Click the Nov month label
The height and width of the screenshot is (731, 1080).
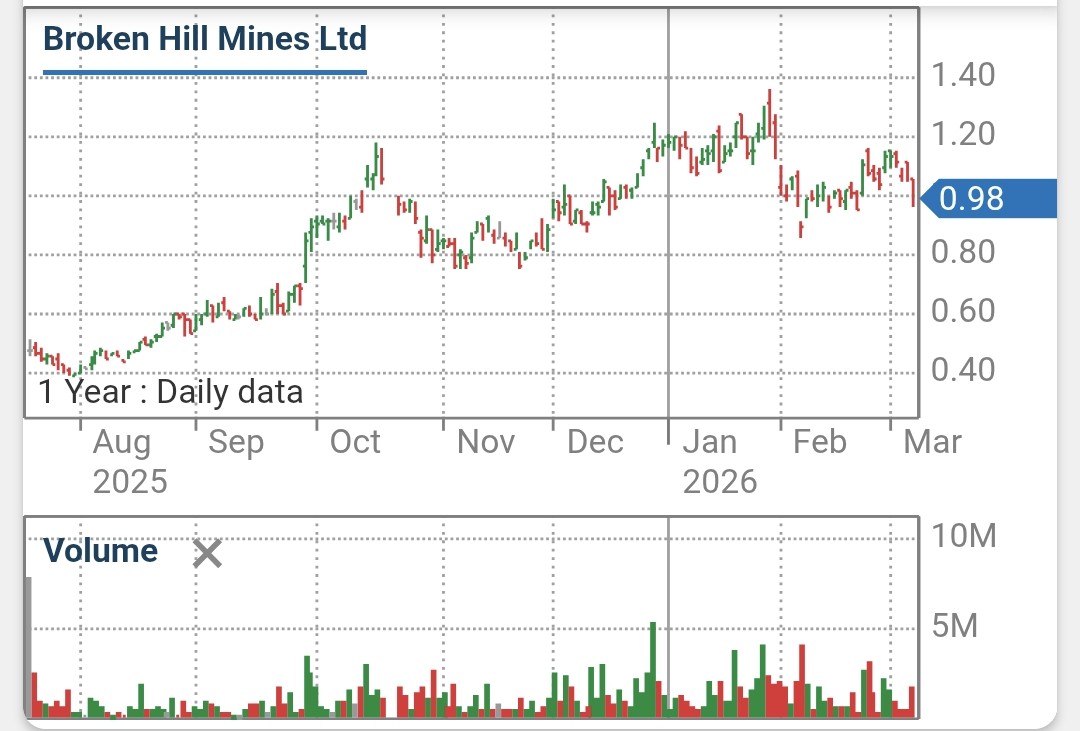[486, 442]
